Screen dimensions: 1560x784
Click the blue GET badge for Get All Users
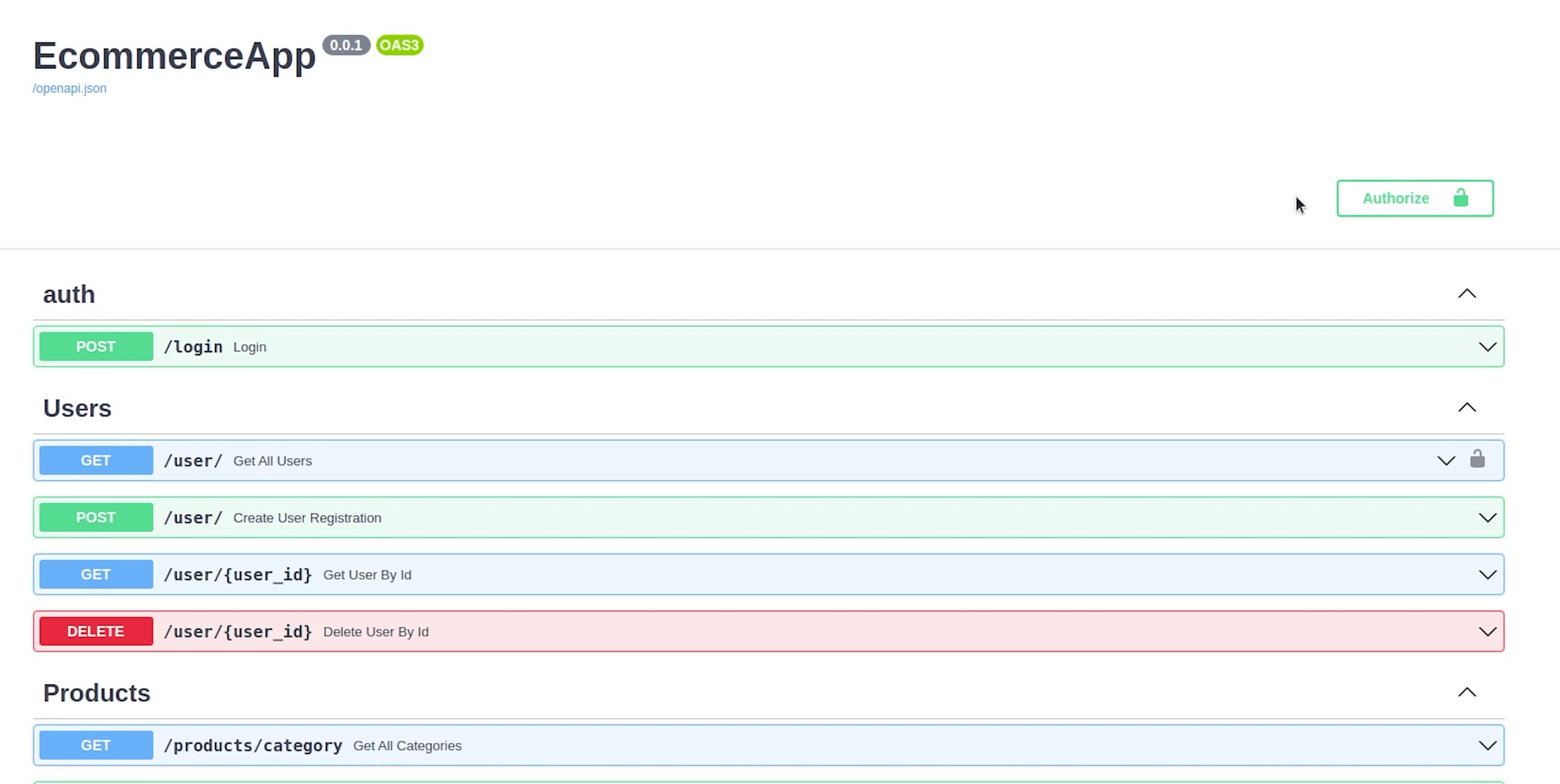click(x=96, y=461)
